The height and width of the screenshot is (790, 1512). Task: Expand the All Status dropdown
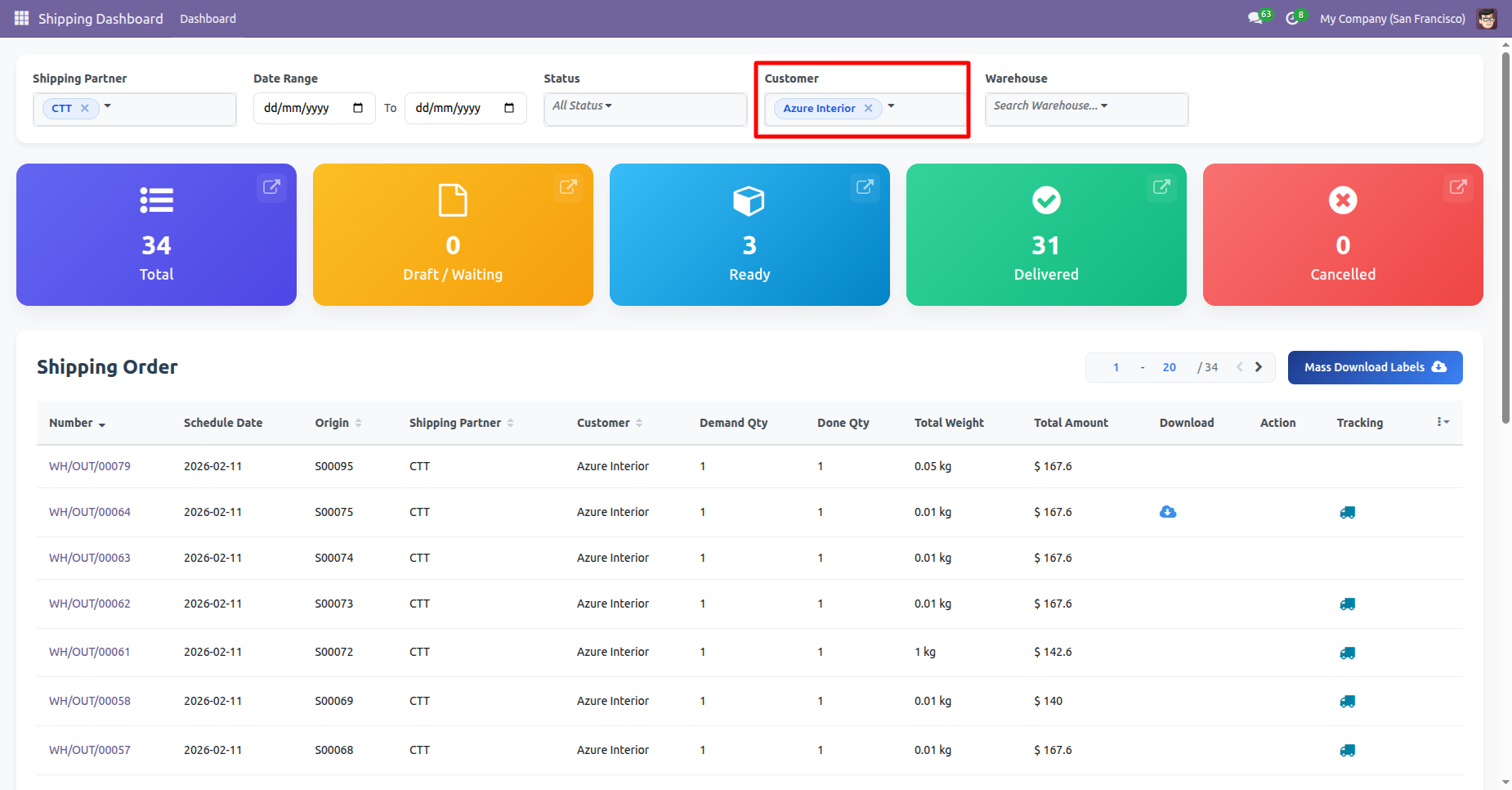tap(582, 105)
